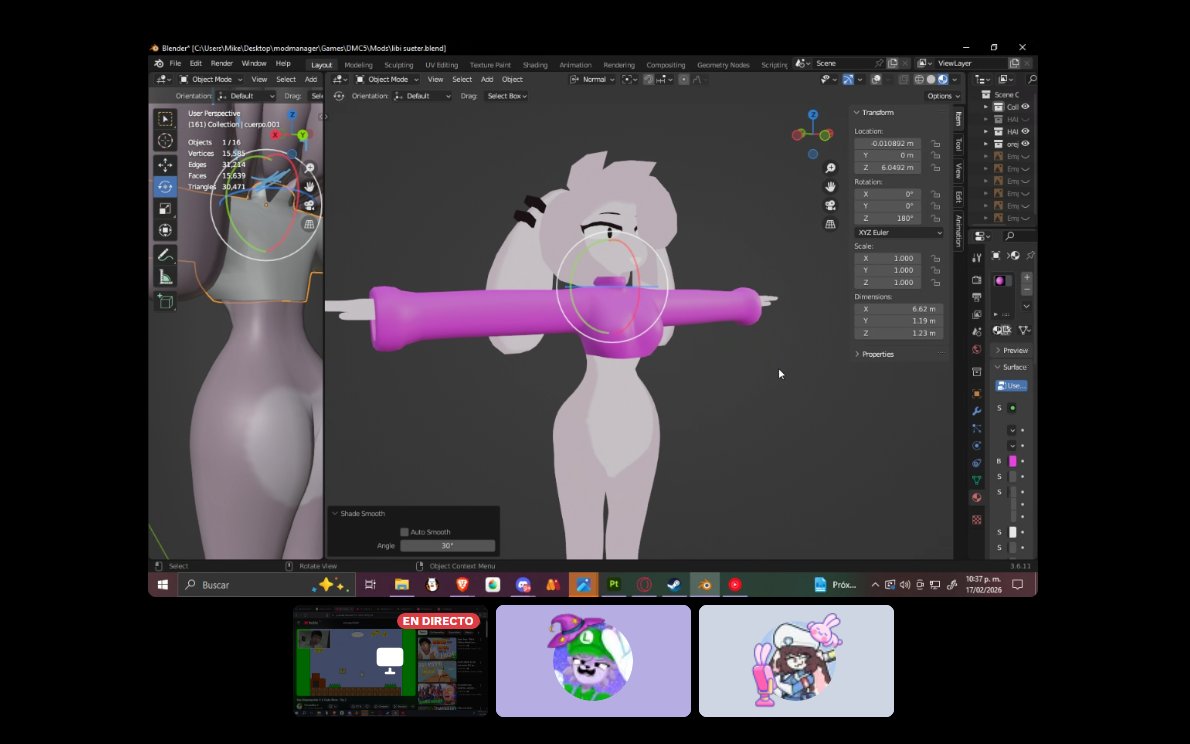Select the Select Box tool
The height and width of the screenshot is (744, 1190).
(165, 118)
